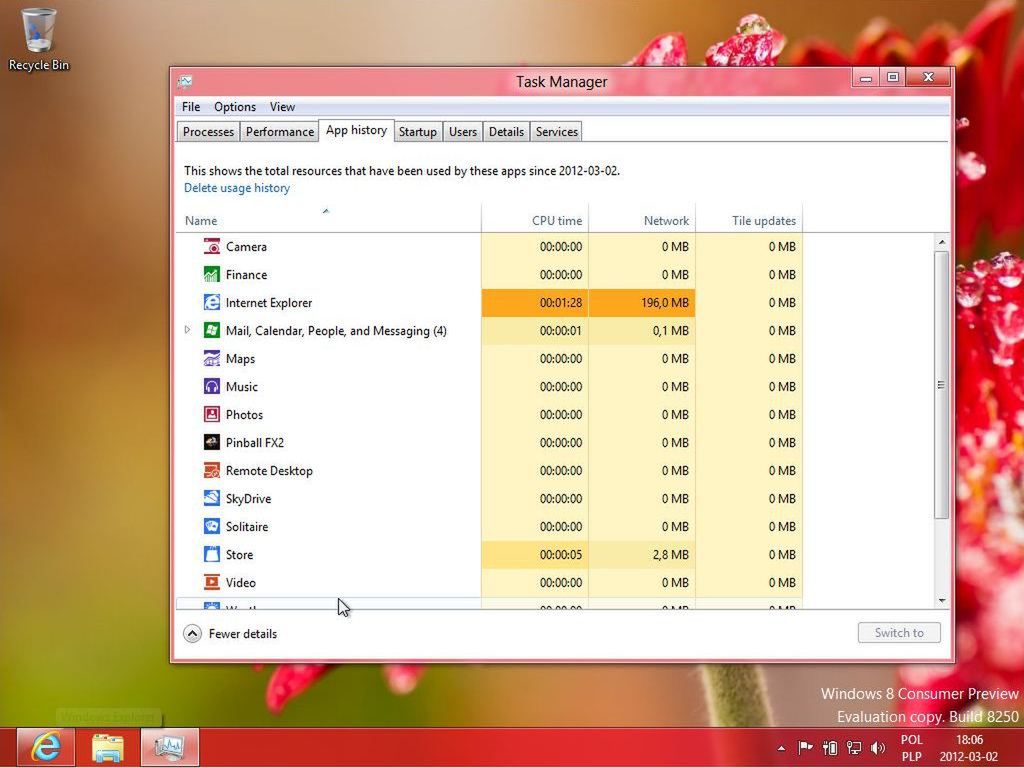This screenshot has width=1024, height=768.
Task: Click the Task Manager taskbar button
Action: 169,748
